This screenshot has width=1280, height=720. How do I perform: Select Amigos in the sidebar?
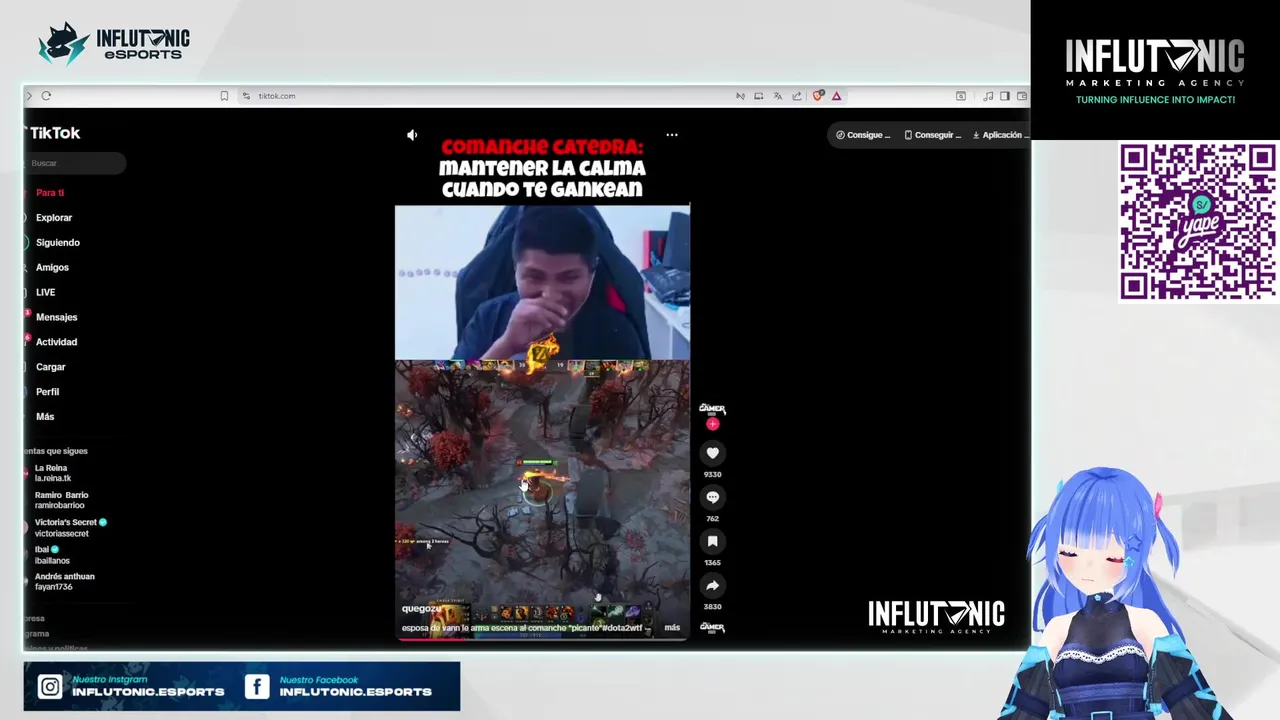click(x=52, y=267)
